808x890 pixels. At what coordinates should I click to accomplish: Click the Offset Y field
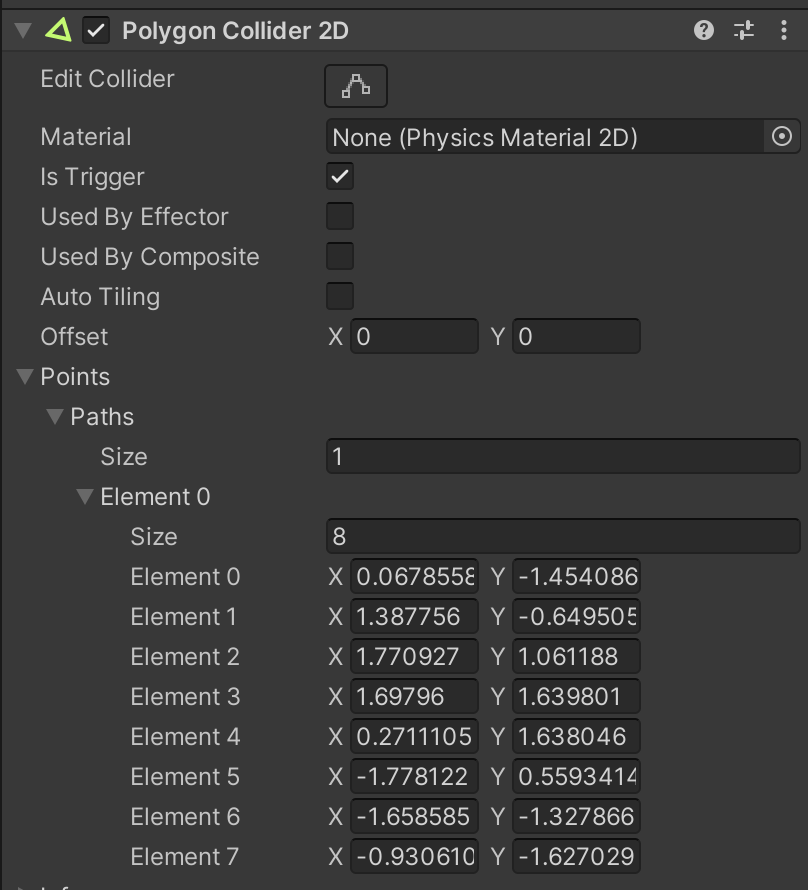tap(576, 337)
